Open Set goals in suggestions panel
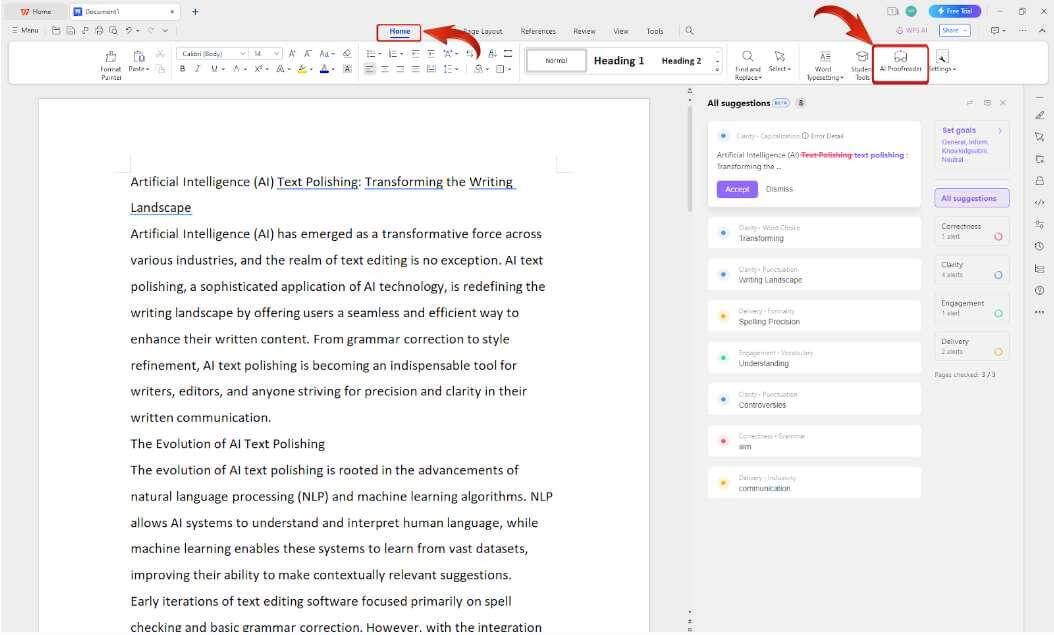 (959, 130)
